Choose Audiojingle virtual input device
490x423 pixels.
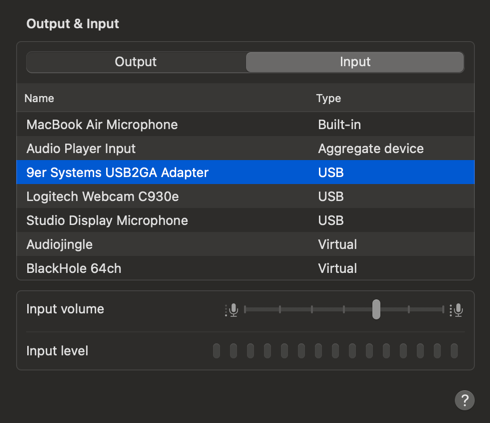click(245, 244)
